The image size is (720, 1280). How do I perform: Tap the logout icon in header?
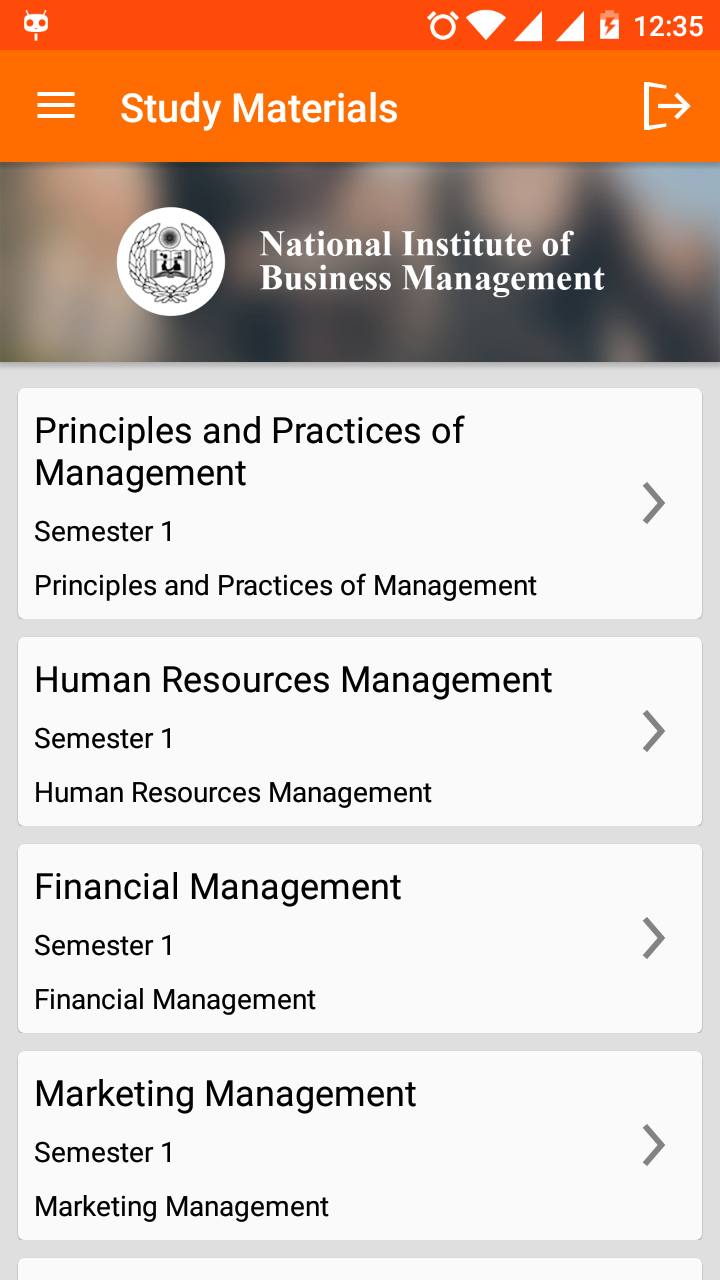coord(666,106)
